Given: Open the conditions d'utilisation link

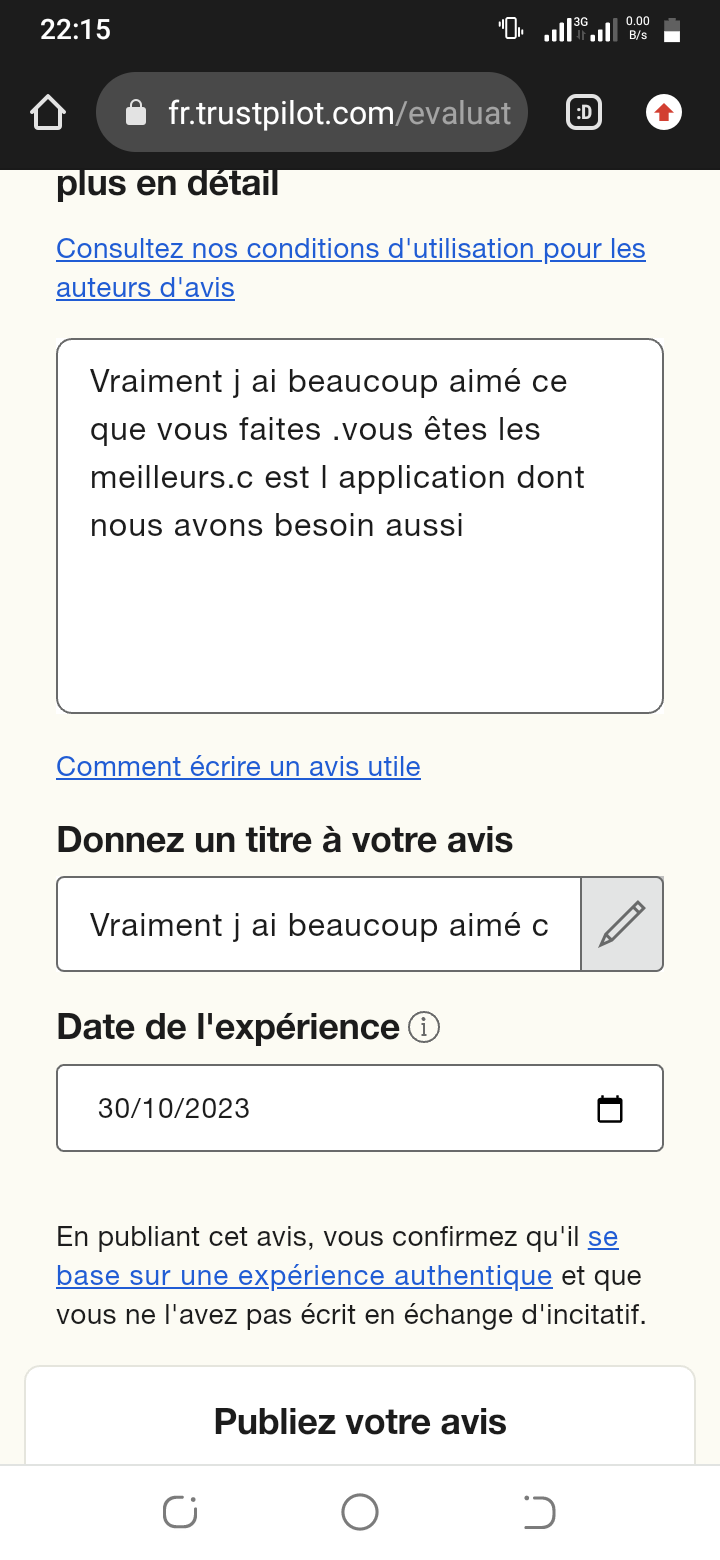Looking at the screenshot, I should (350, 249).
